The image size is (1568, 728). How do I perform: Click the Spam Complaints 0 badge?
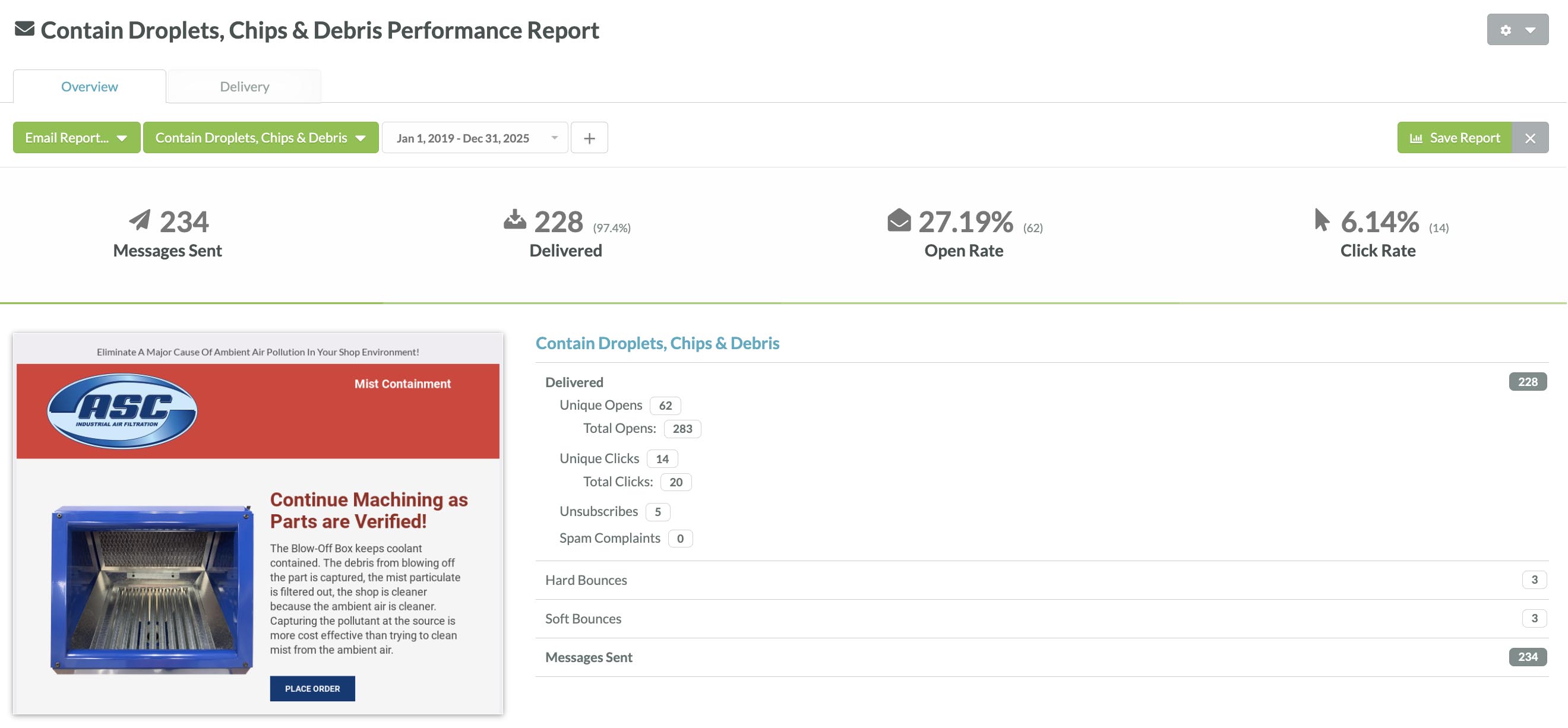click(x=680, y=538)
